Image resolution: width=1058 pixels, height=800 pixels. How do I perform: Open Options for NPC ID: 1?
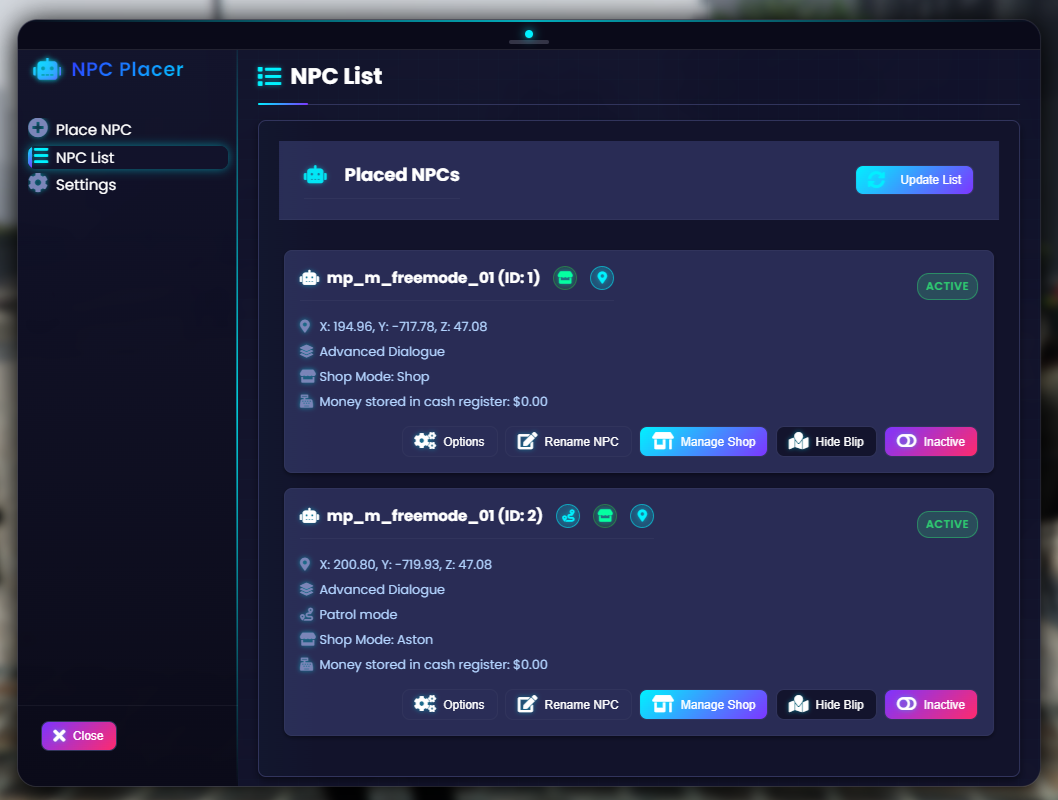(x=449, y=442)
